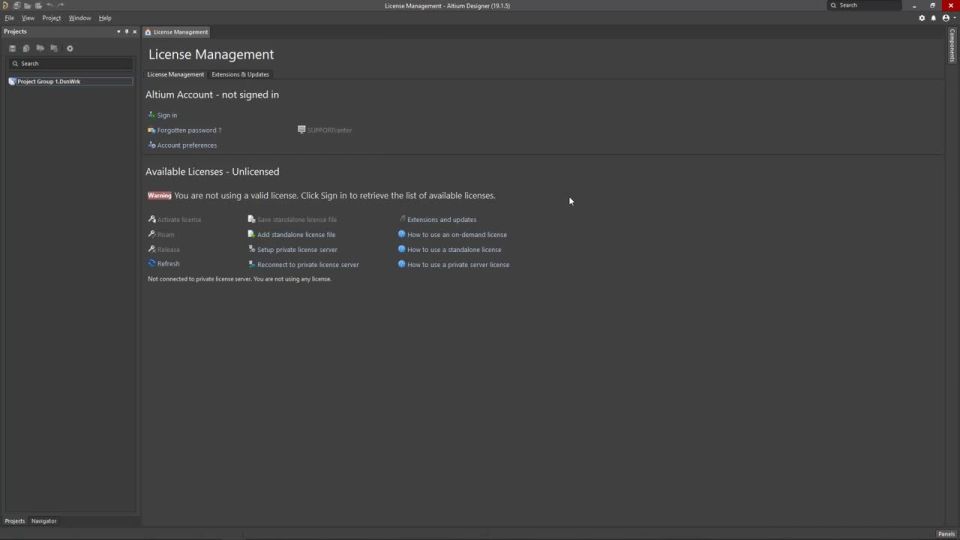Viewport: 960px width, 540px height.
Task: Click the third folder icon in Projects toolbar
Action: point(40,48)
